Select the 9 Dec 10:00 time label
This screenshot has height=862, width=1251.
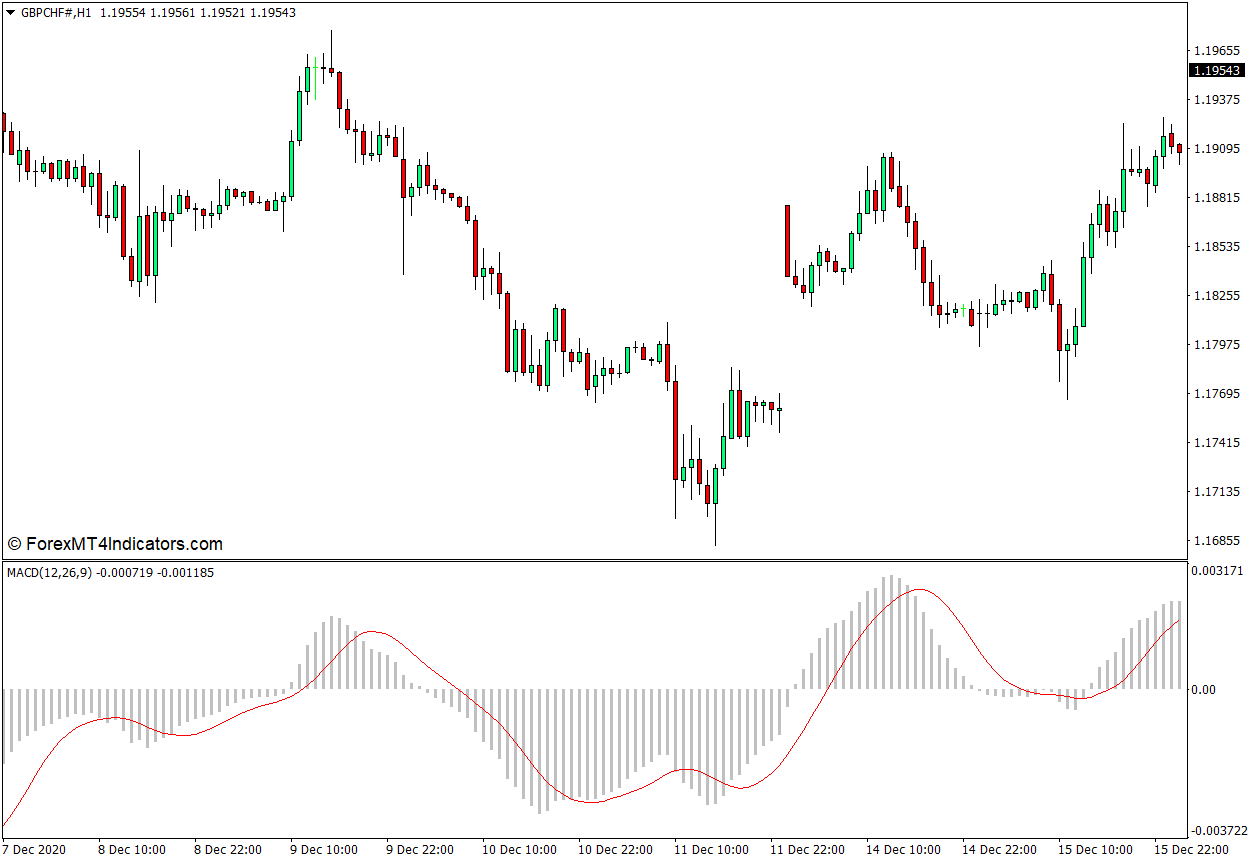point(324,849)
